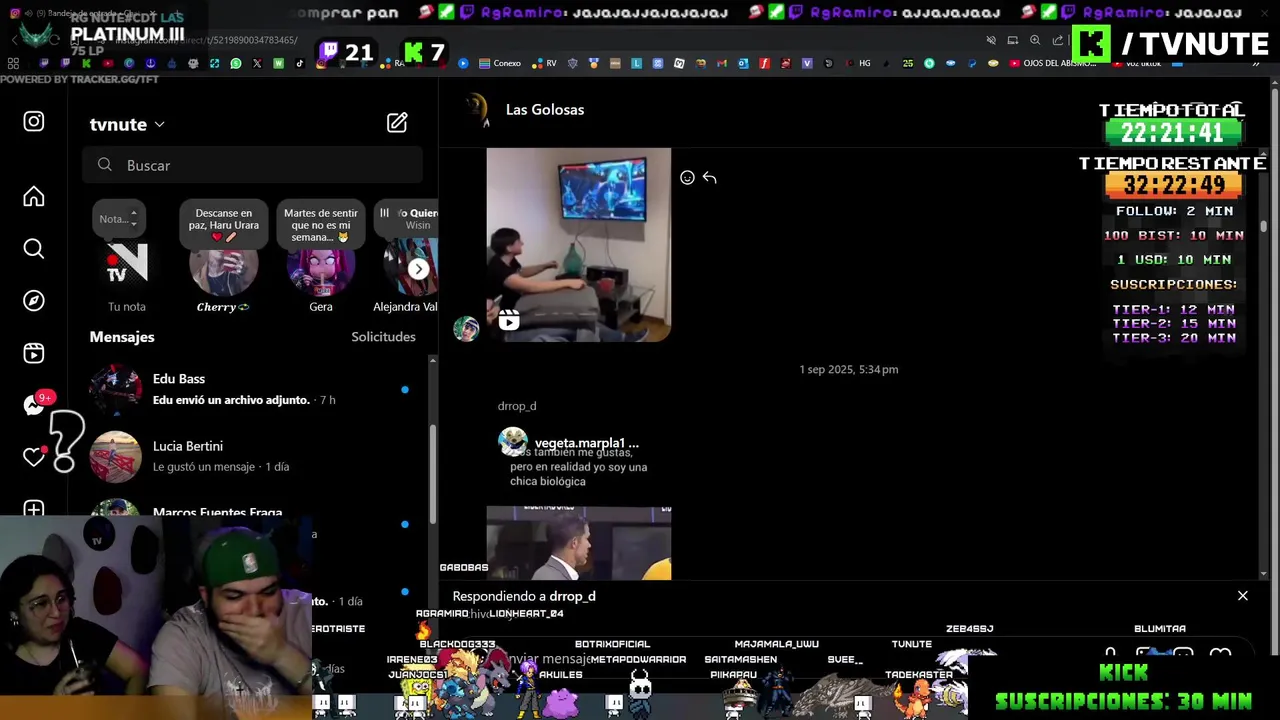Viewport: 1280px width, 720px height.
Task: Open the RV bookmark
Action: coord(545,63)
